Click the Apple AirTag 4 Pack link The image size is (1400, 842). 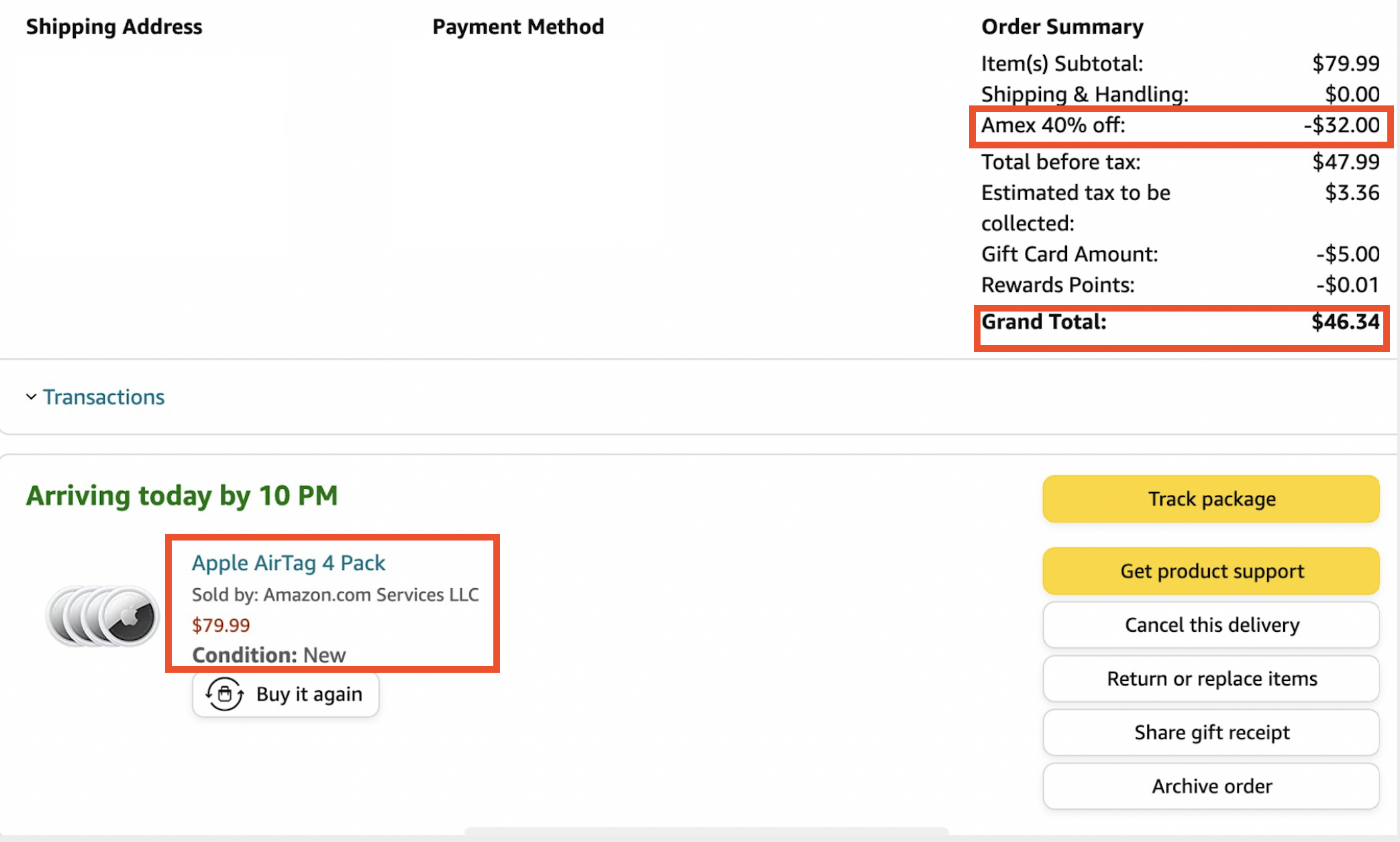tap(288, 562)
